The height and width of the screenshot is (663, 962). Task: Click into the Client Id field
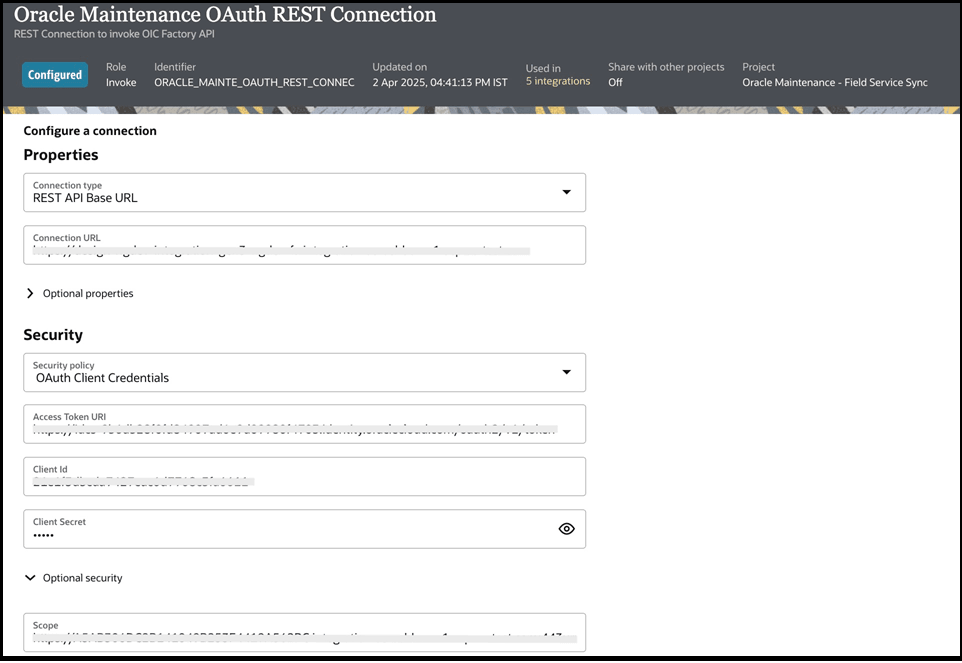pyautogui.click(x=304, y=477)
